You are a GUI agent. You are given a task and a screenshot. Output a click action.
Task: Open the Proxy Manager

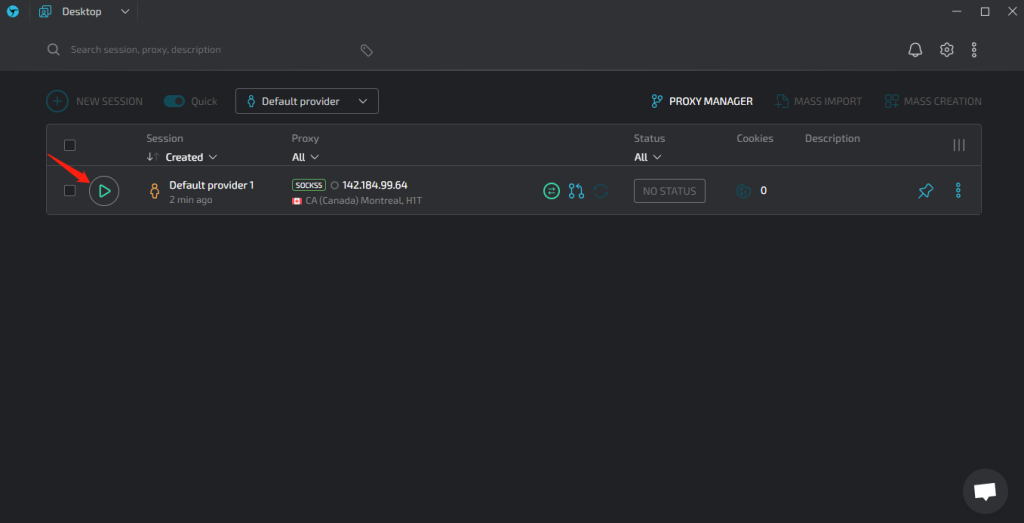tap(701, 101)
